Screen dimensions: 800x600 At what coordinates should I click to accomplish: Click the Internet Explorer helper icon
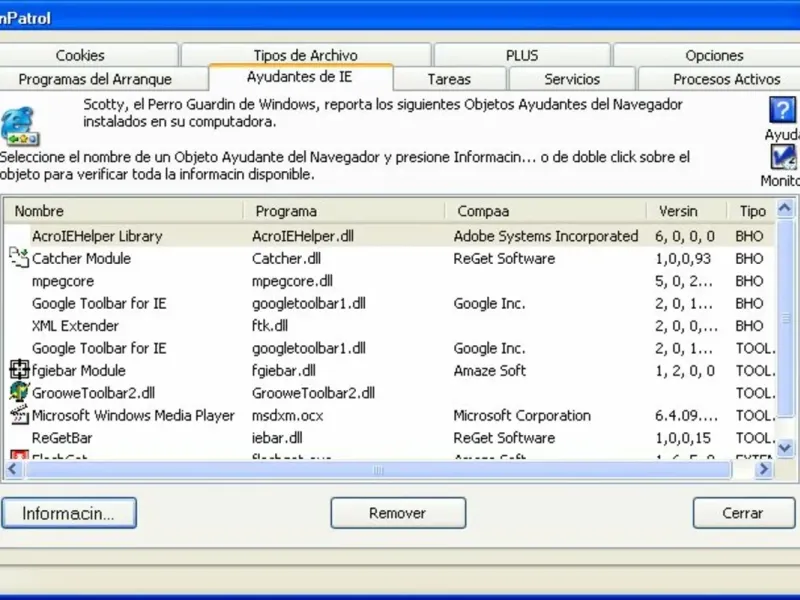(19, 126)
